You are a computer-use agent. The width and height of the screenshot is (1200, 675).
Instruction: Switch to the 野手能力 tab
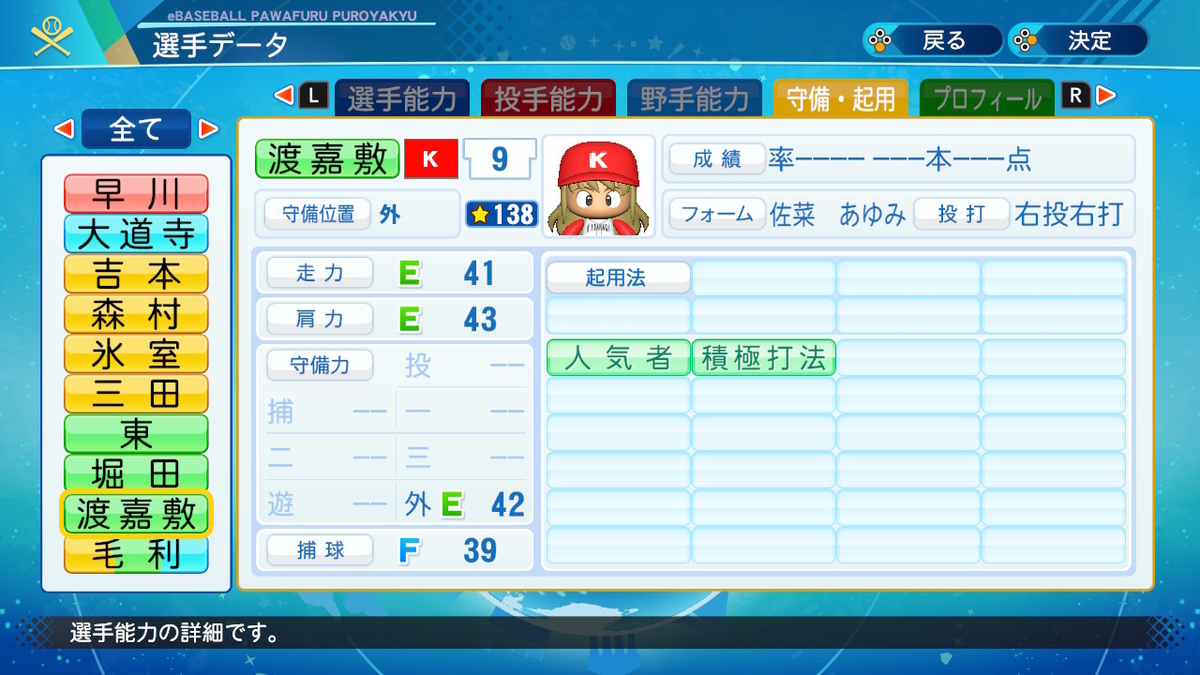click(694, 98)
